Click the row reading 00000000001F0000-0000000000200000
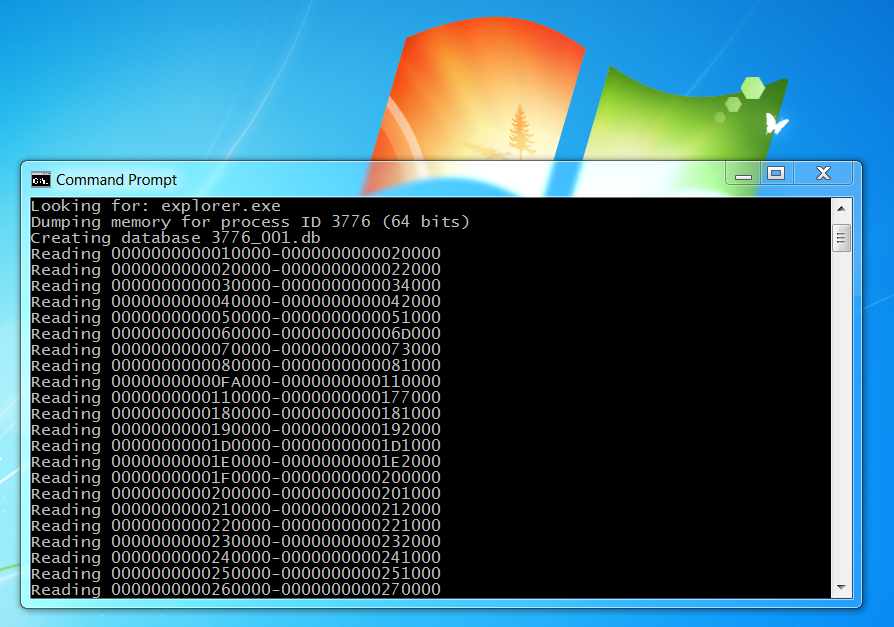The width and height of the screenshot is (894, 627). tap(235, 477)
